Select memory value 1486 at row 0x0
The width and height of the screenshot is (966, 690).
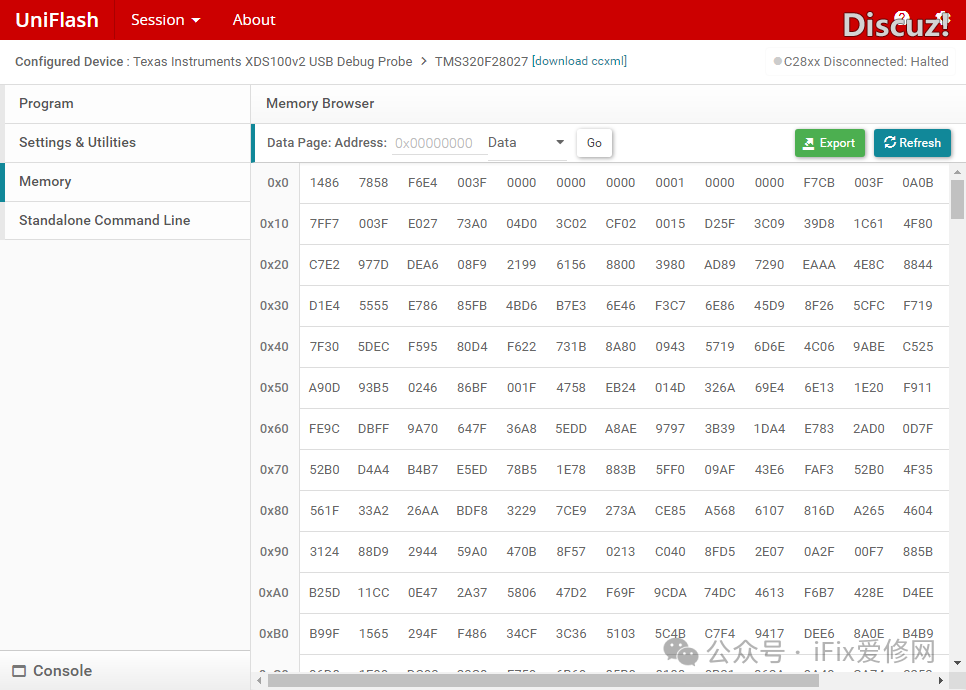(x=324, y=183)
